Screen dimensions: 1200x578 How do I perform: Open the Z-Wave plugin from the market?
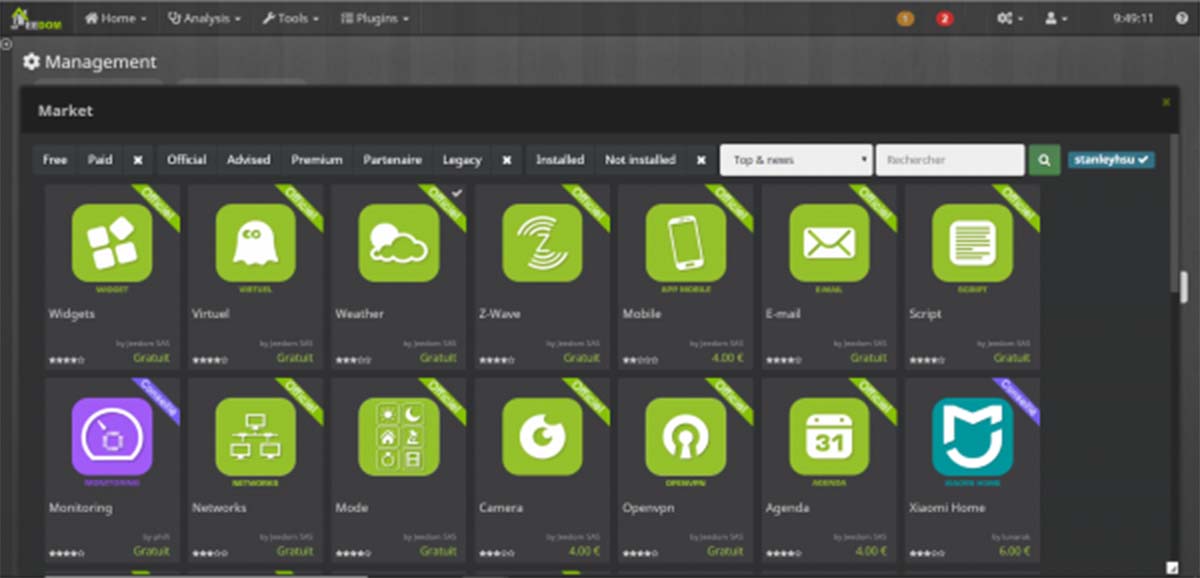point(541,243)
